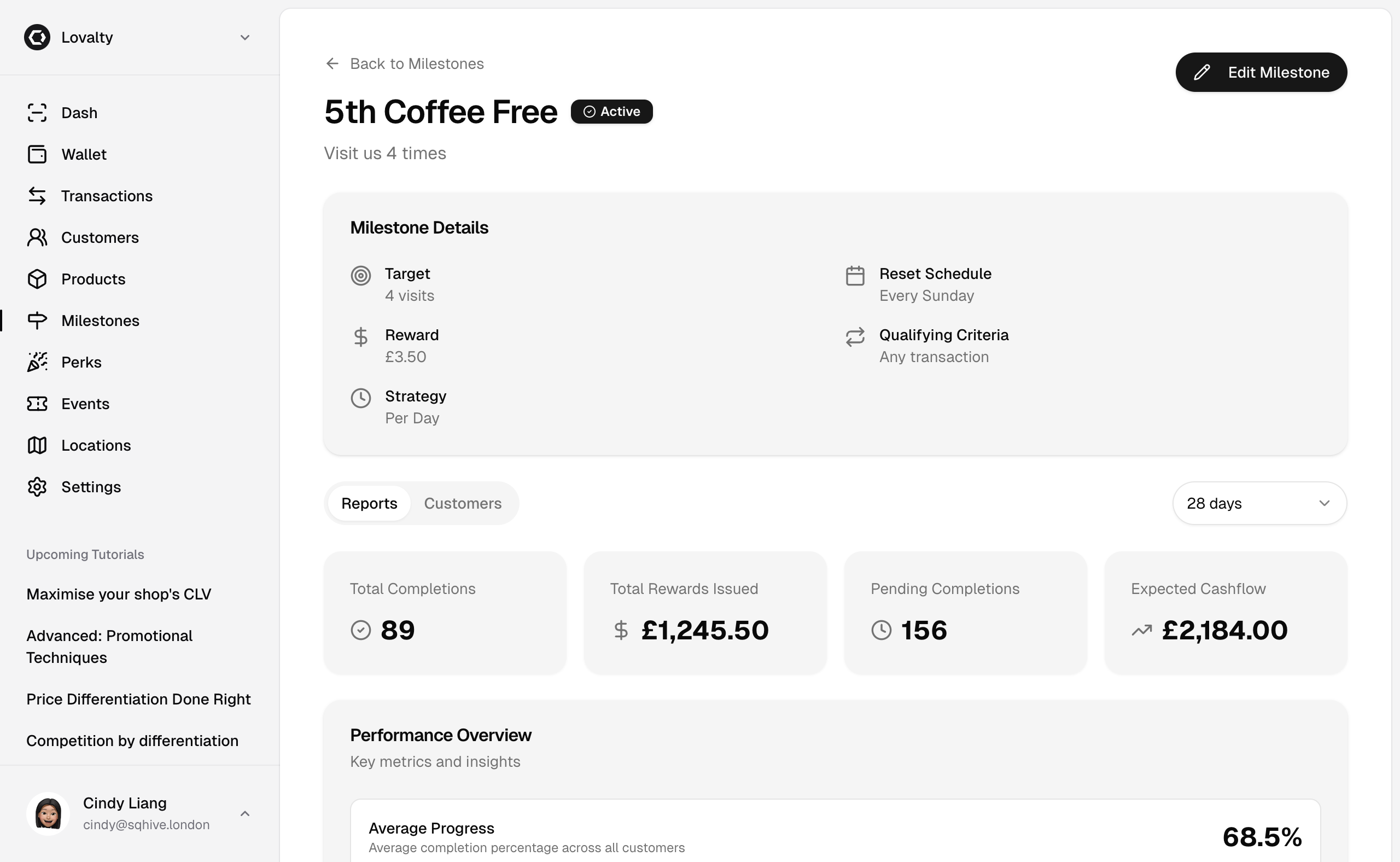Open Price Differentiation Done Right tutorial

point(138,699)
